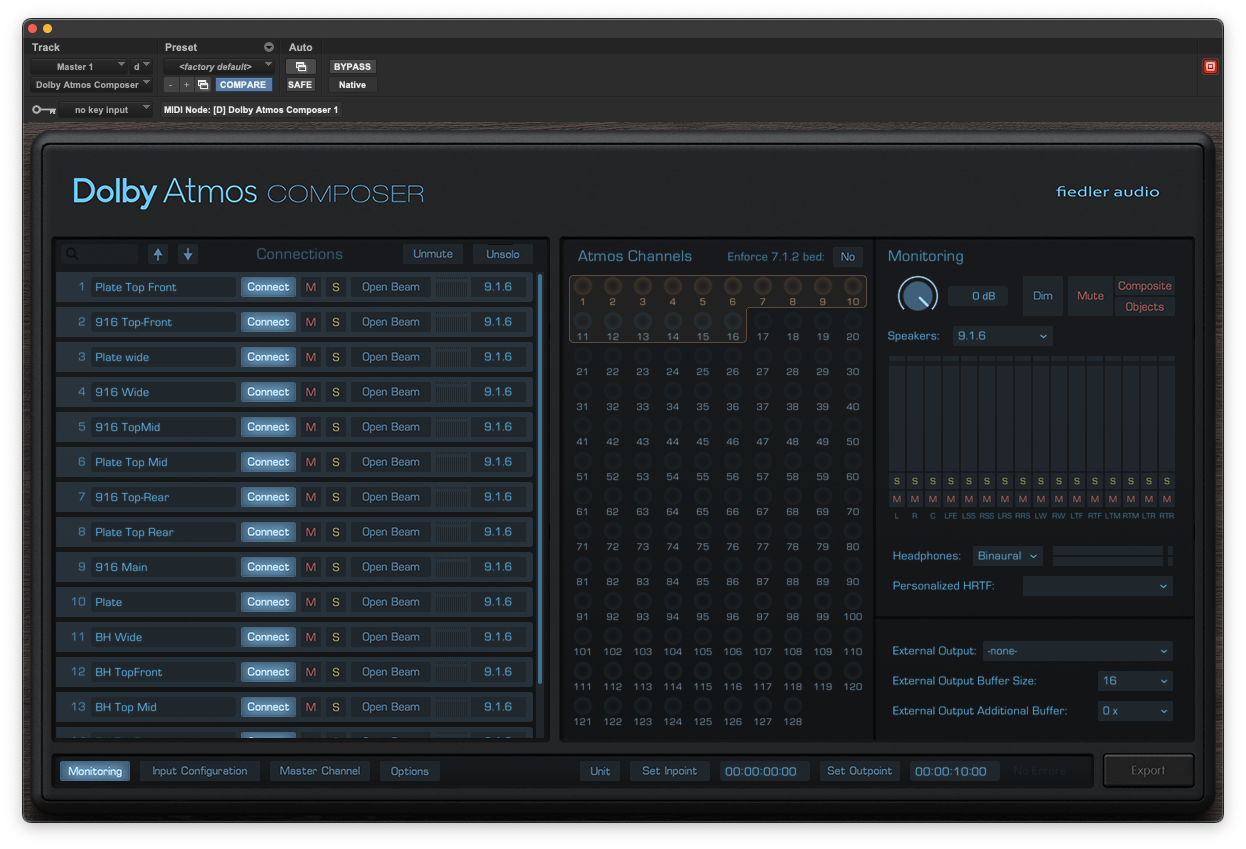Viewport: 1246px width, 849px height.
Task: Click Atmos channel 17 socket
Action: tap(763, 322)
